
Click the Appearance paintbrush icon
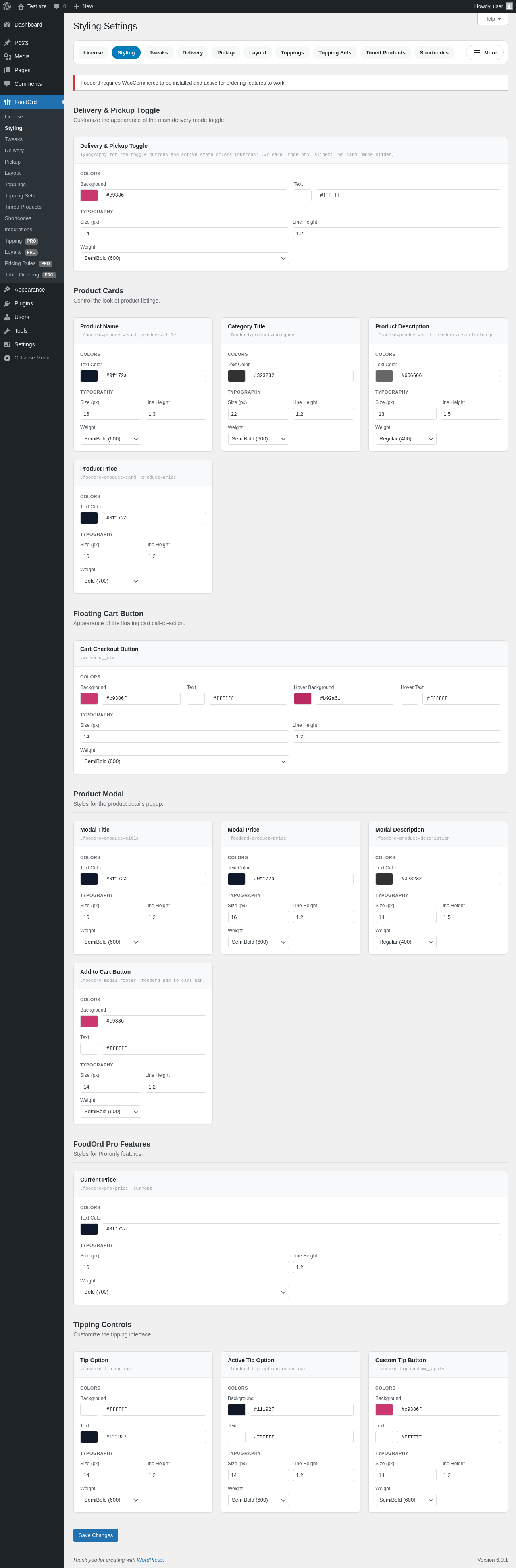coord(7,290)
